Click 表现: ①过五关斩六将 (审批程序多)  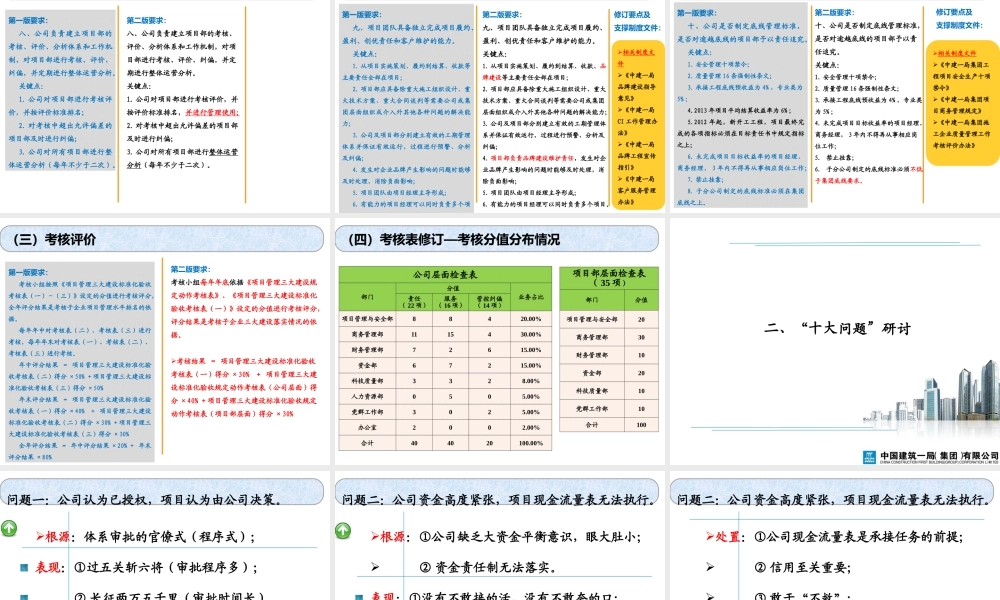click(147, 567)
